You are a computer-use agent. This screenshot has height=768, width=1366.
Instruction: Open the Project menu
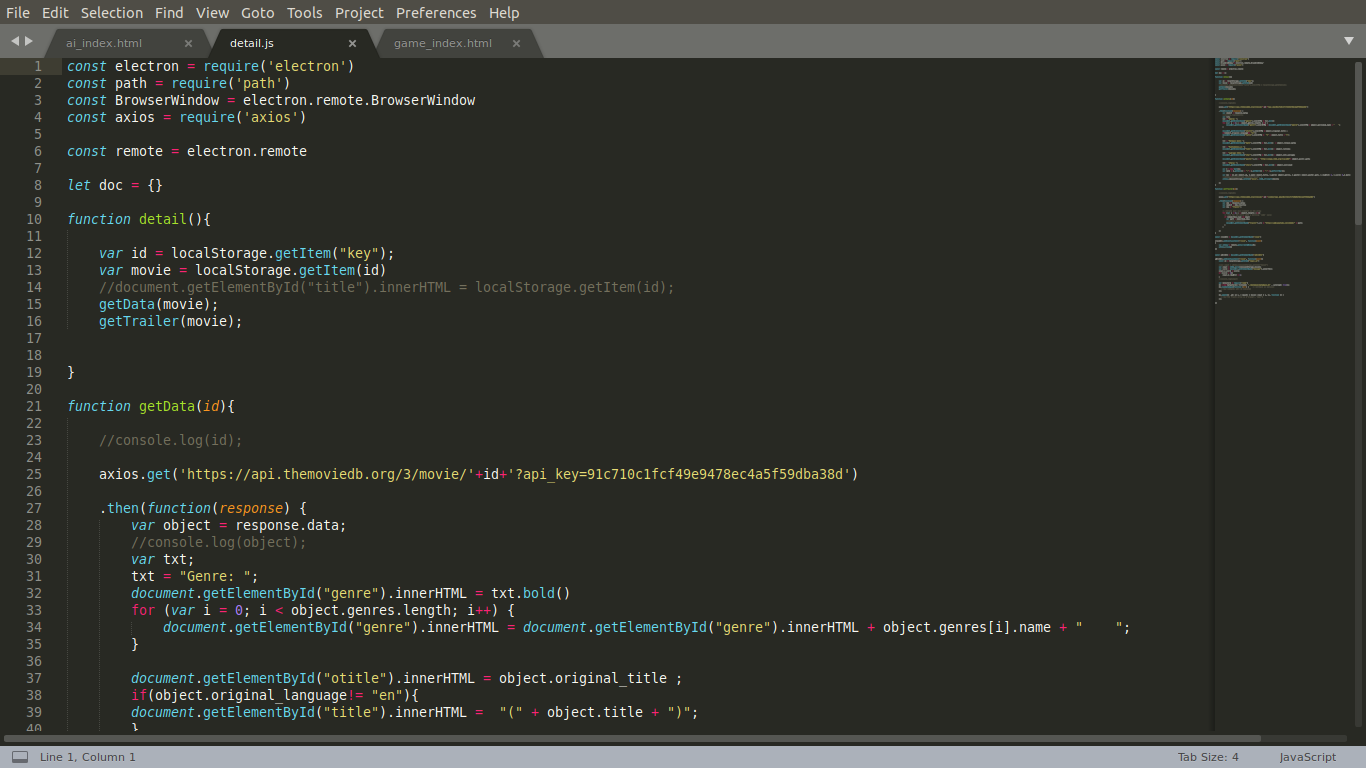[359, 12]
